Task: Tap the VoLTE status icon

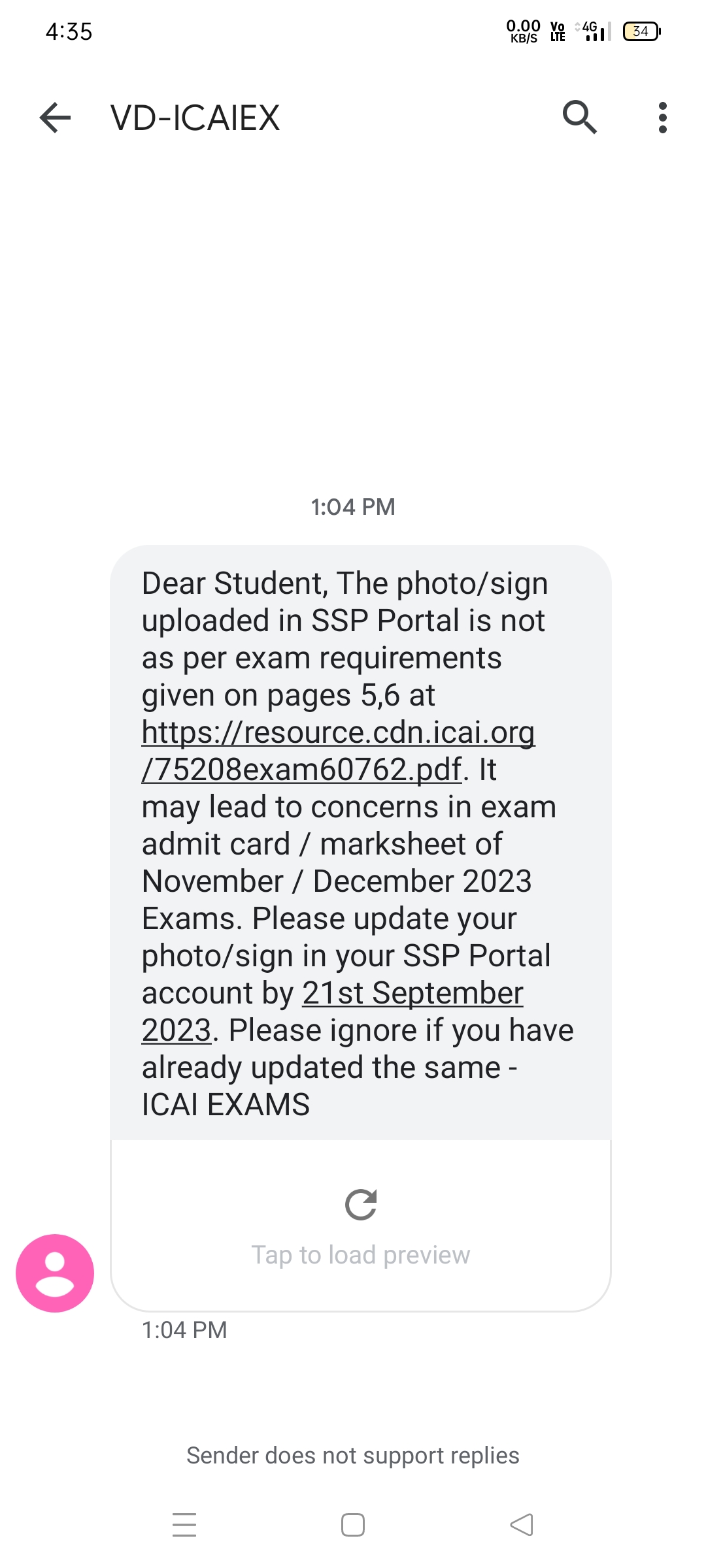Action: point(558,31)
